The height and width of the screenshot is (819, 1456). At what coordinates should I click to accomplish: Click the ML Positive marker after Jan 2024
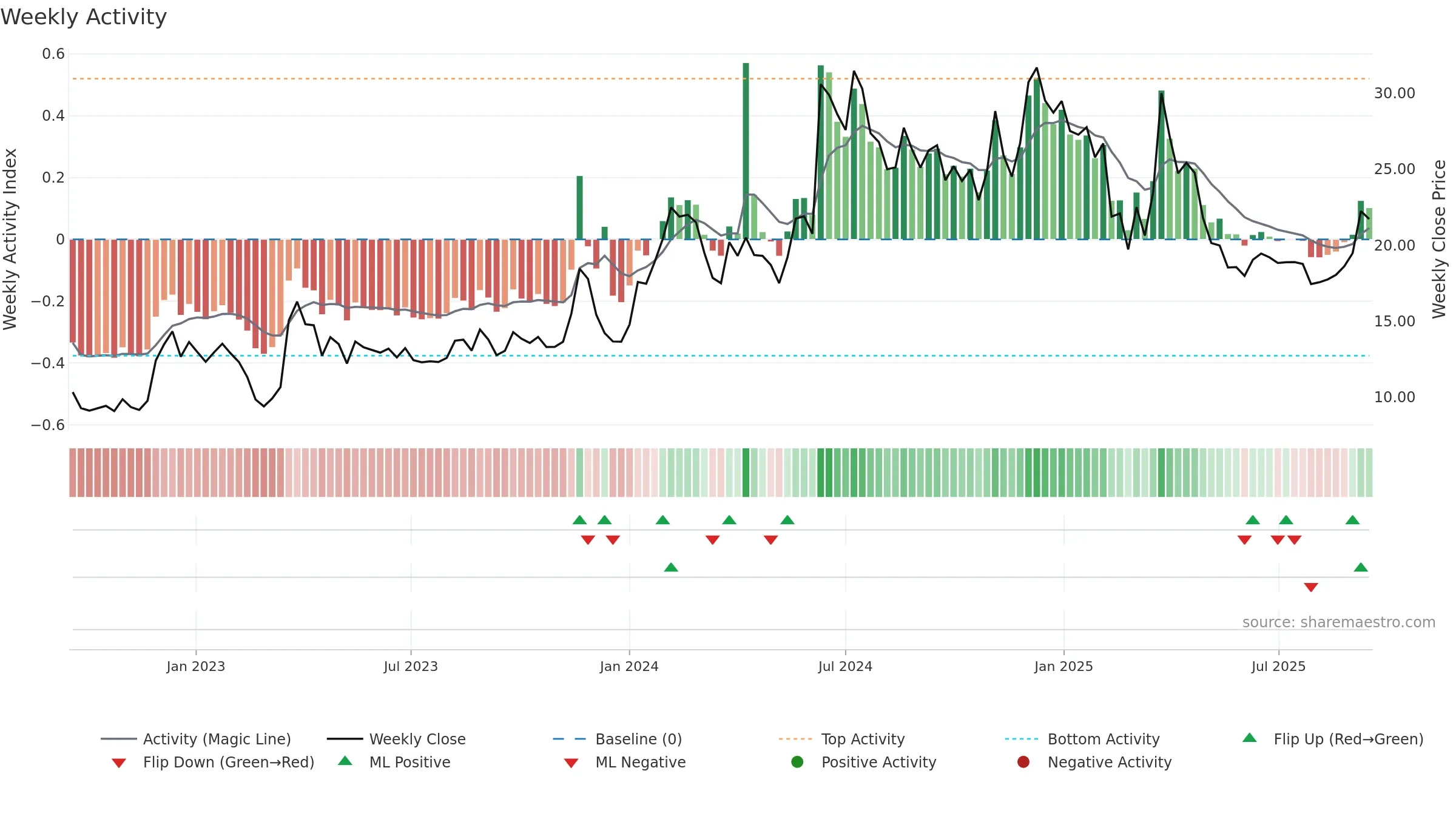click(x=671, y=567)
